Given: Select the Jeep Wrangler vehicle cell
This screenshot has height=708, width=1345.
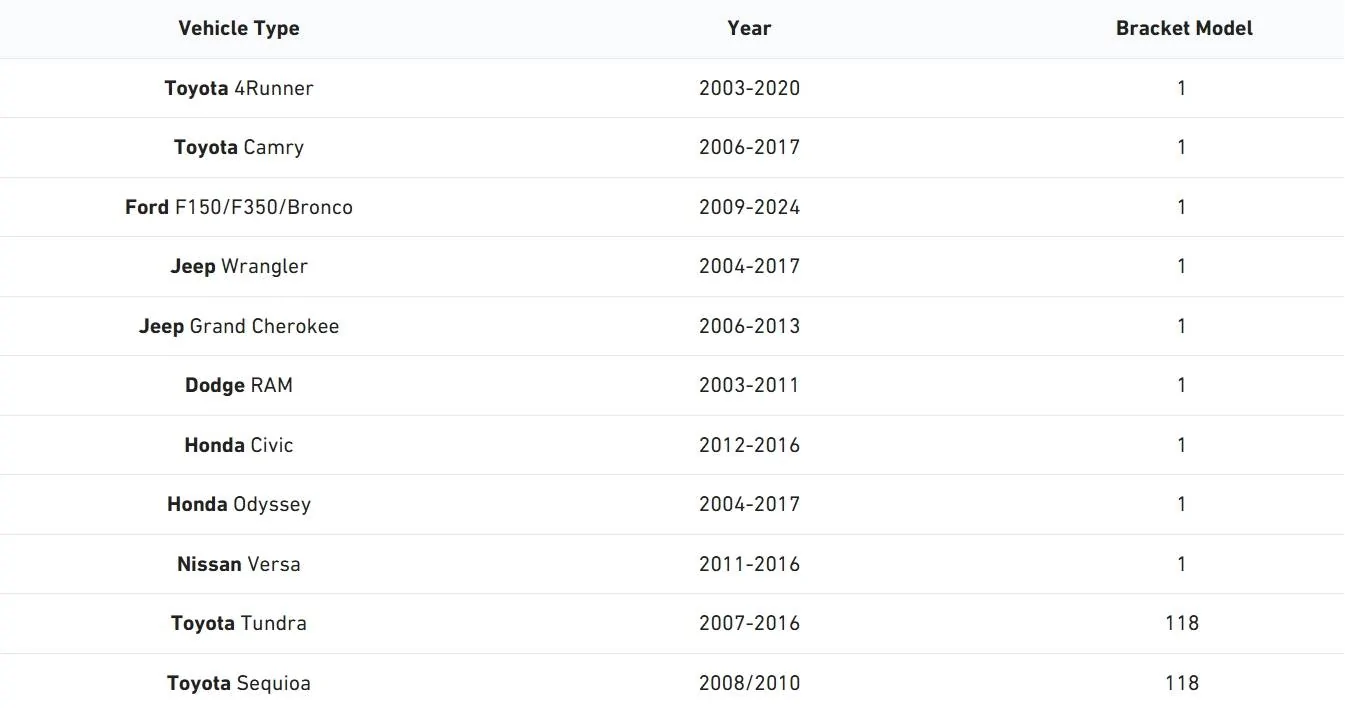Looking at the screenshot, I should (x=239, y=266).
